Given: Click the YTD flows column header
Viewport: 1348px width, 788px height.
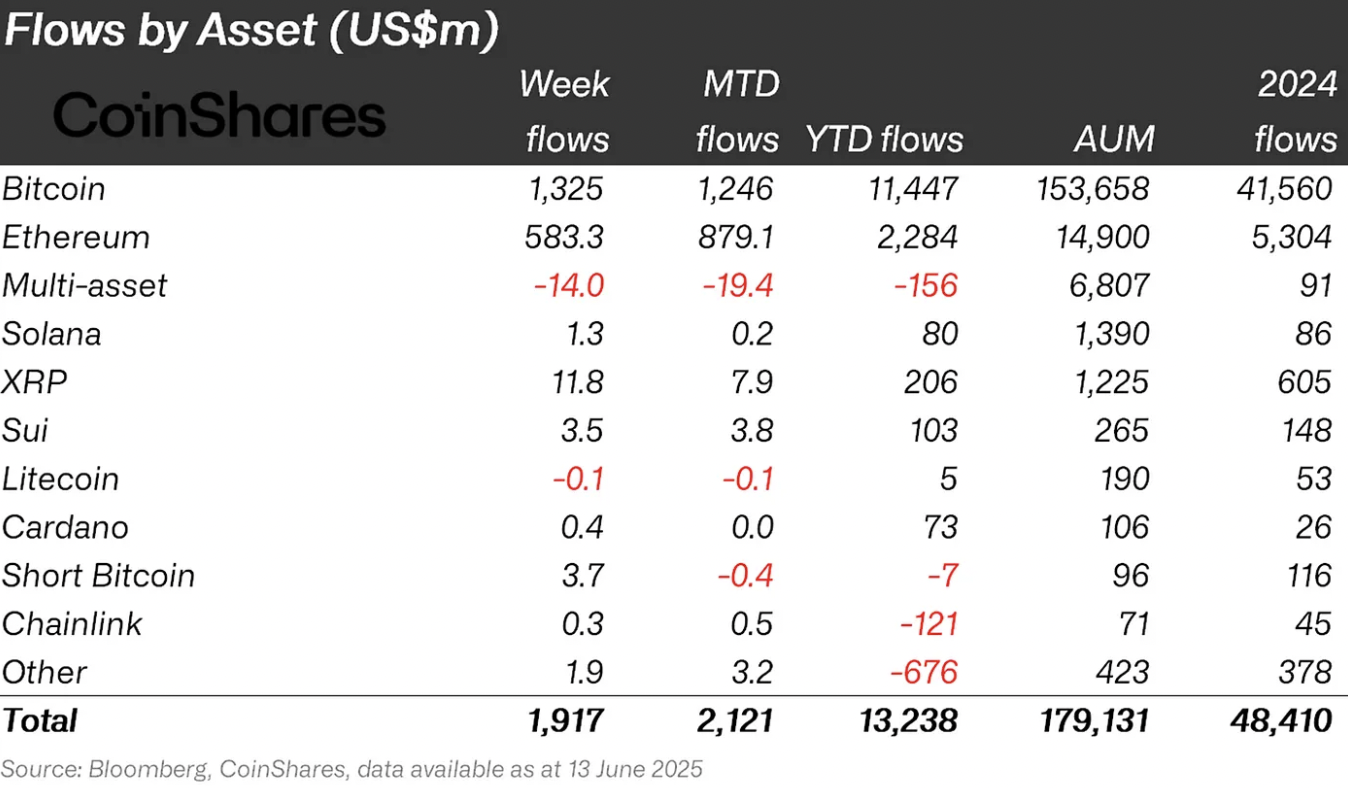Looking at the screenshot, I should tap(884, 139).
